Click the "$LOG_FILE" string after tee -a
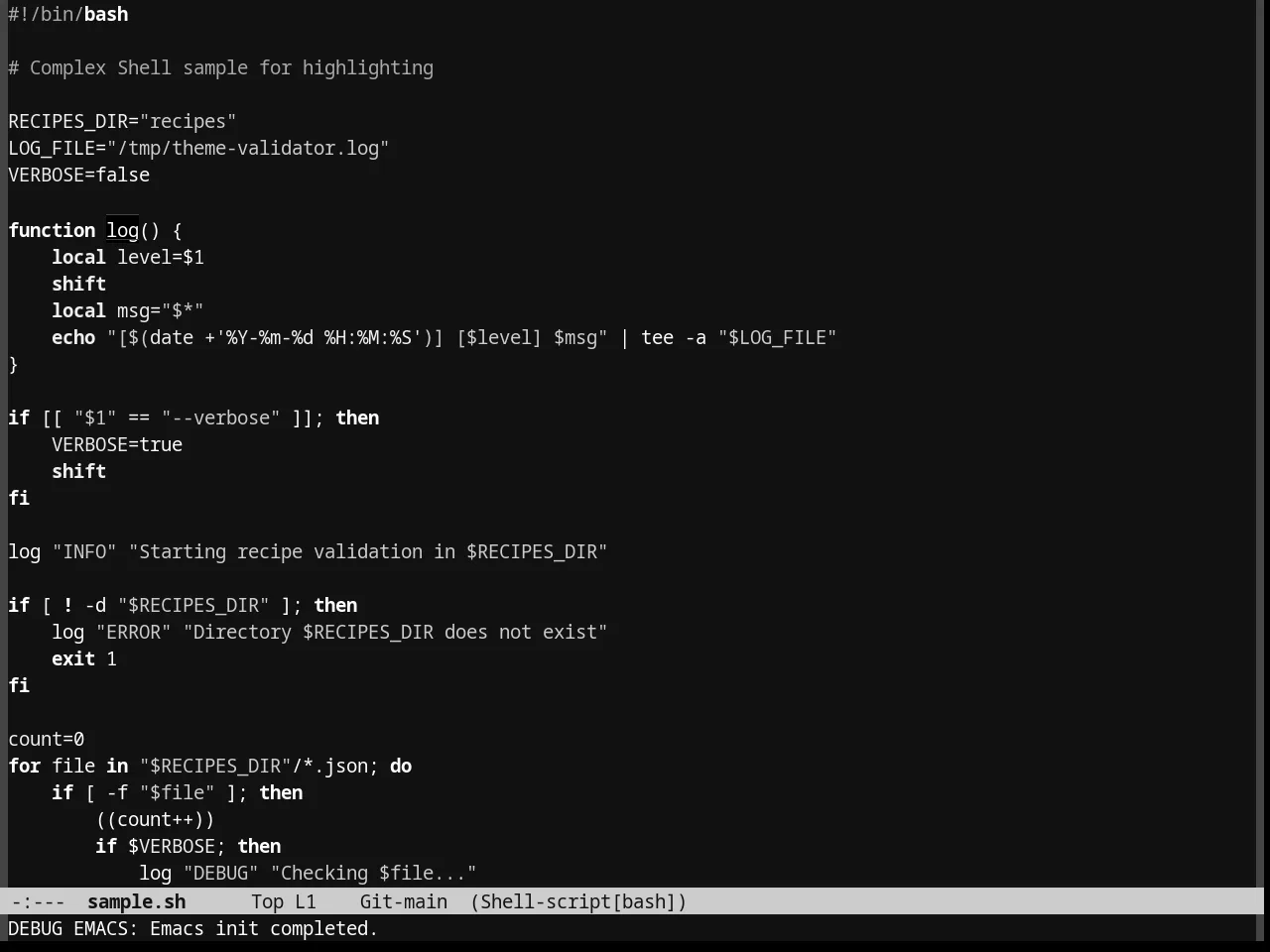 click(777, 337)
